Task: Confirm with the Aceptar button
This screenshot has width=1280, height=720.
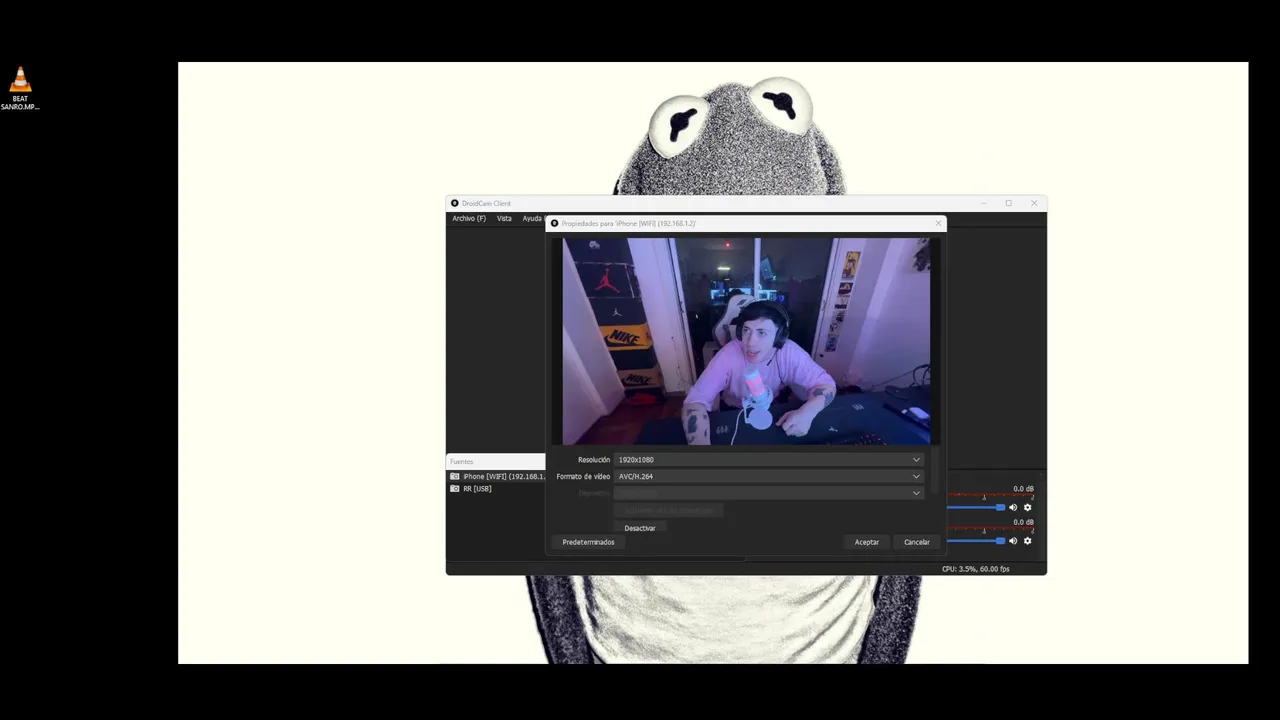Action: [x=867, y=542]
